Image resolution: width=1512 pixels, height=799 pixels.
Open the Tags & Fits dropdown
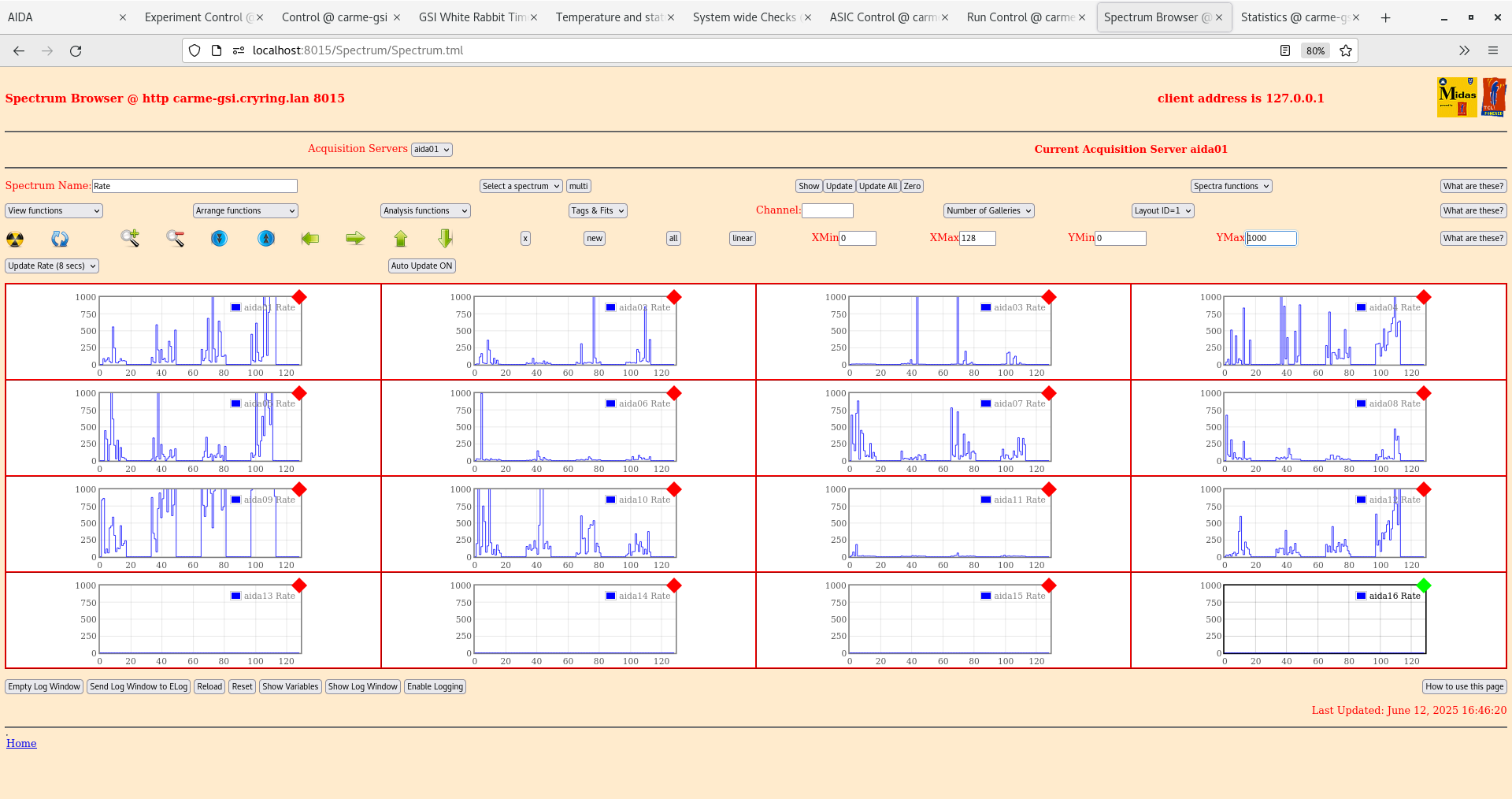pyautogui.click(x=597, y=210)
